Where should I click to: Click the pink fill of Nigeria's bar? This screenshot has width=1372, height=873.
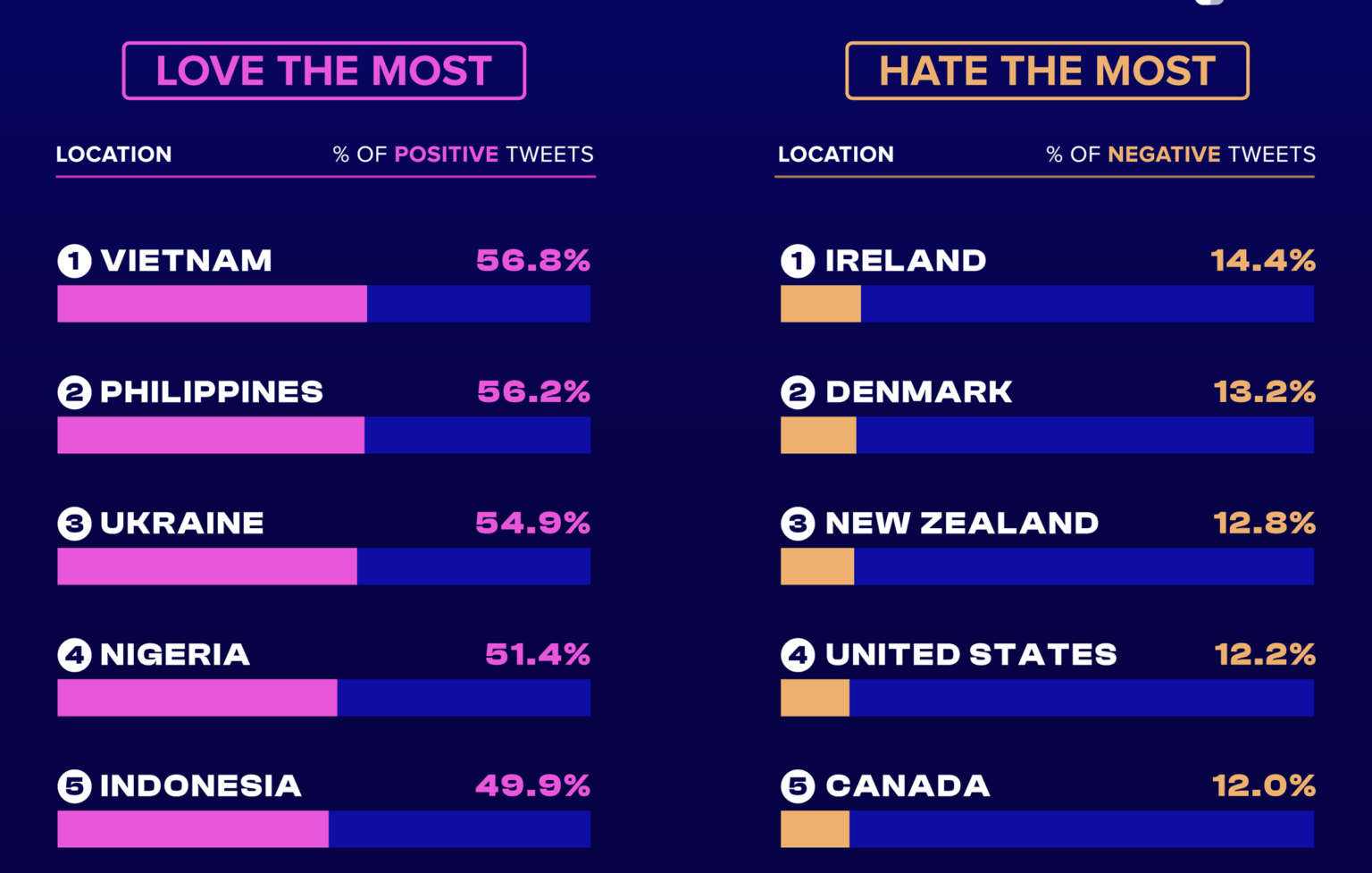(x=197, y=698)
